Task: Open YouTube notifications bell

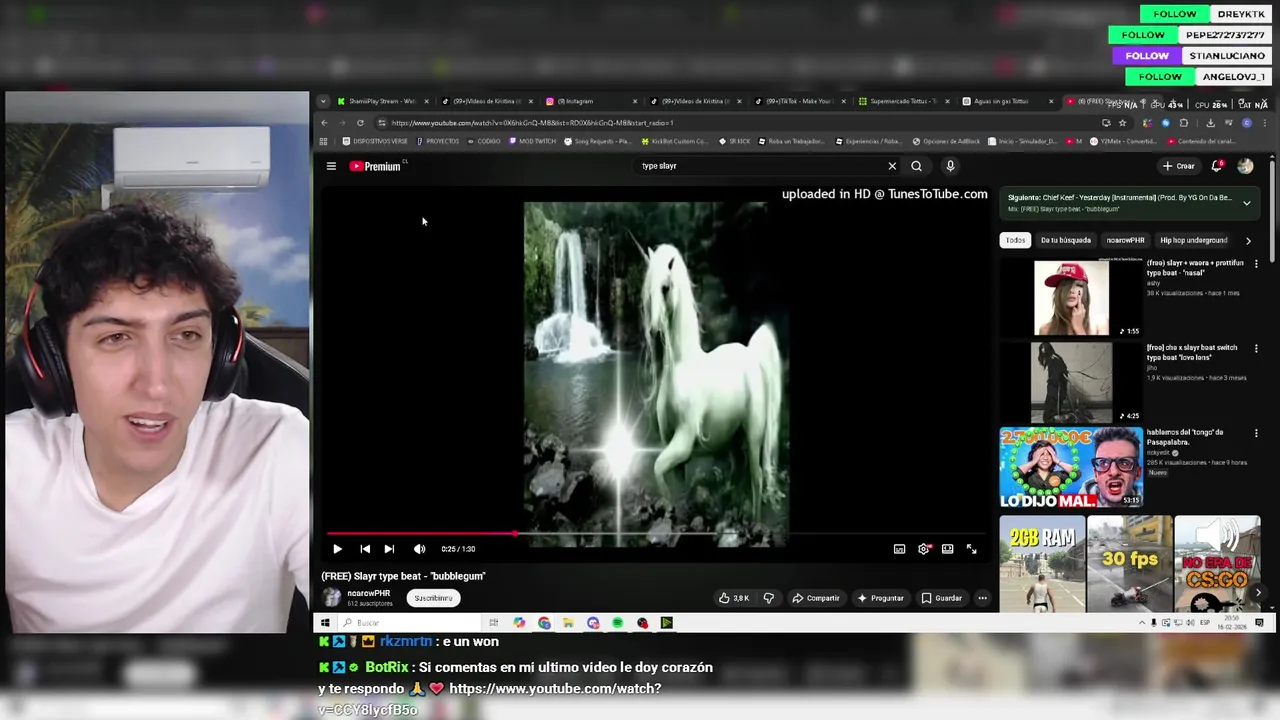Action: click(1217, 166)
